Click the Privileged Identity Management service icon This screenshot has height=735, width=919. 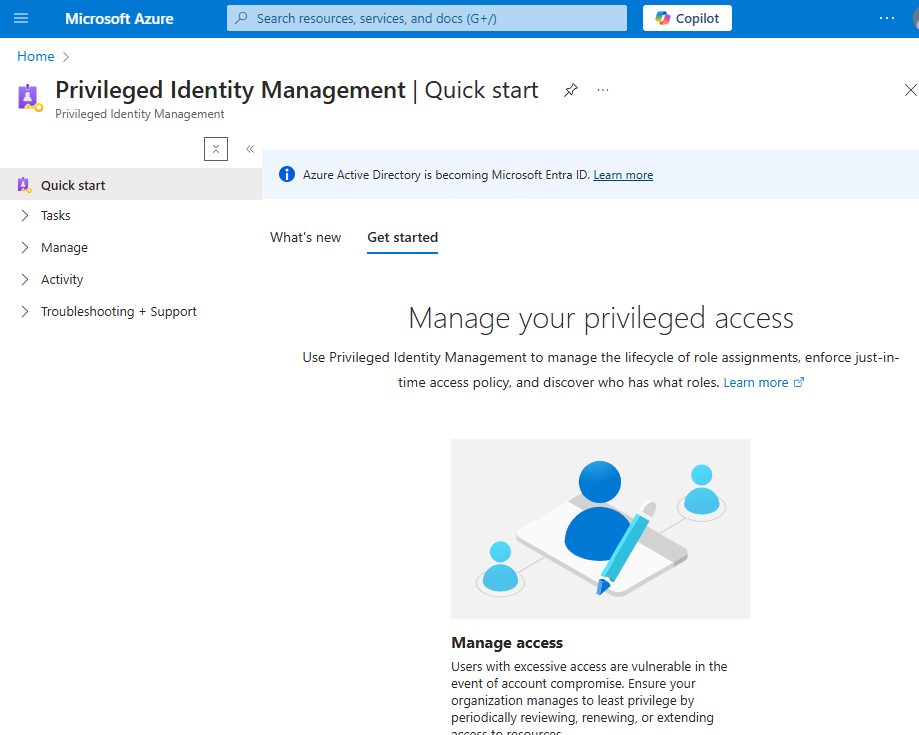click(x=30, y=97)
